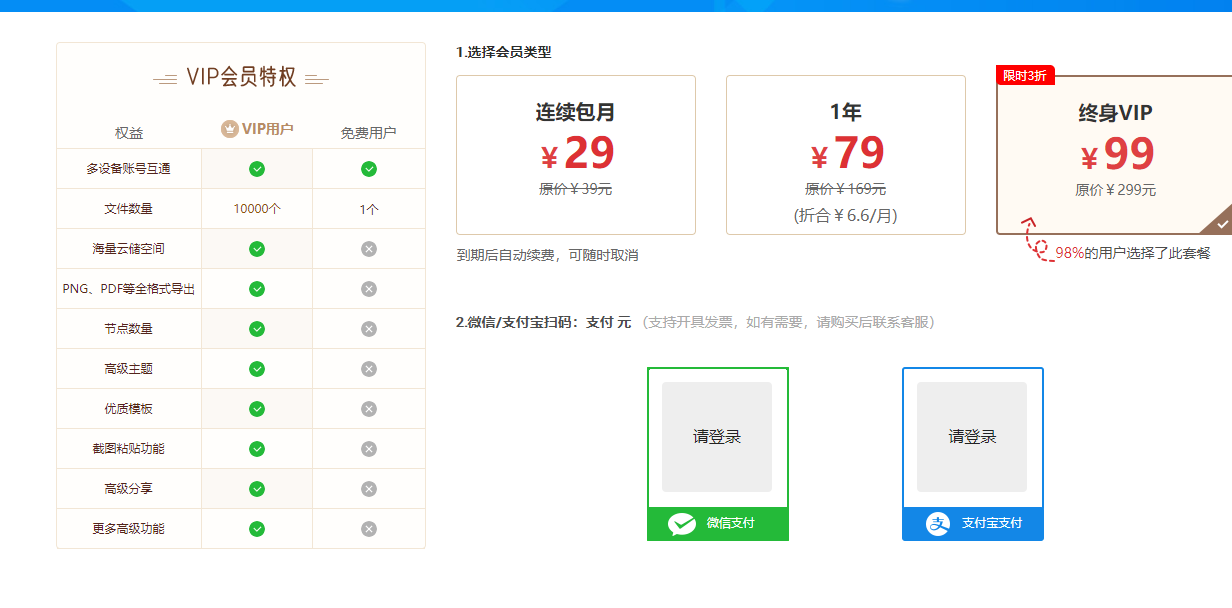Click gray X for 更多高级功能 free user column

click(x=369, y=529)
